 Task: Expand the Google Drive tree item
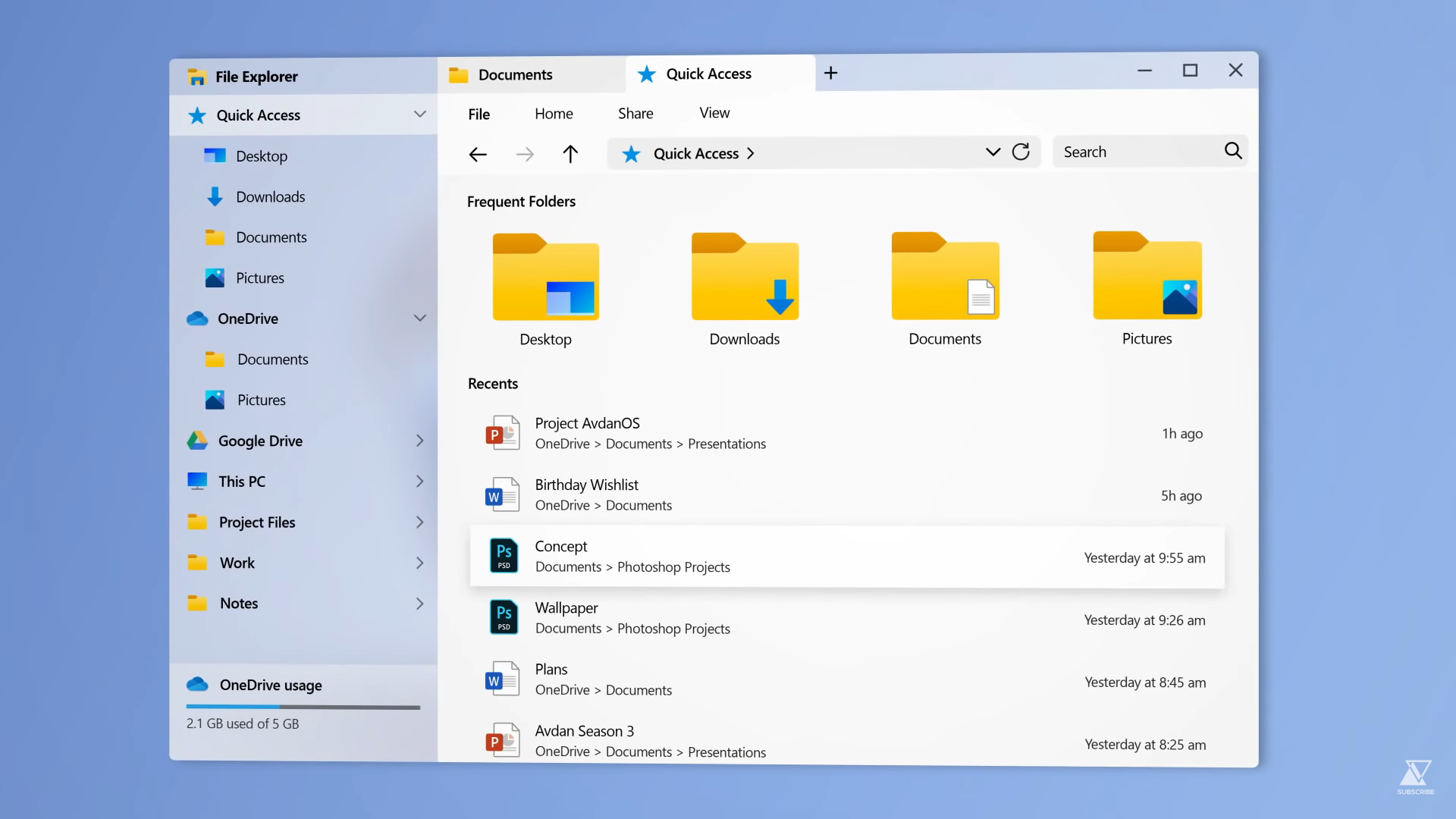coord(419,441)
